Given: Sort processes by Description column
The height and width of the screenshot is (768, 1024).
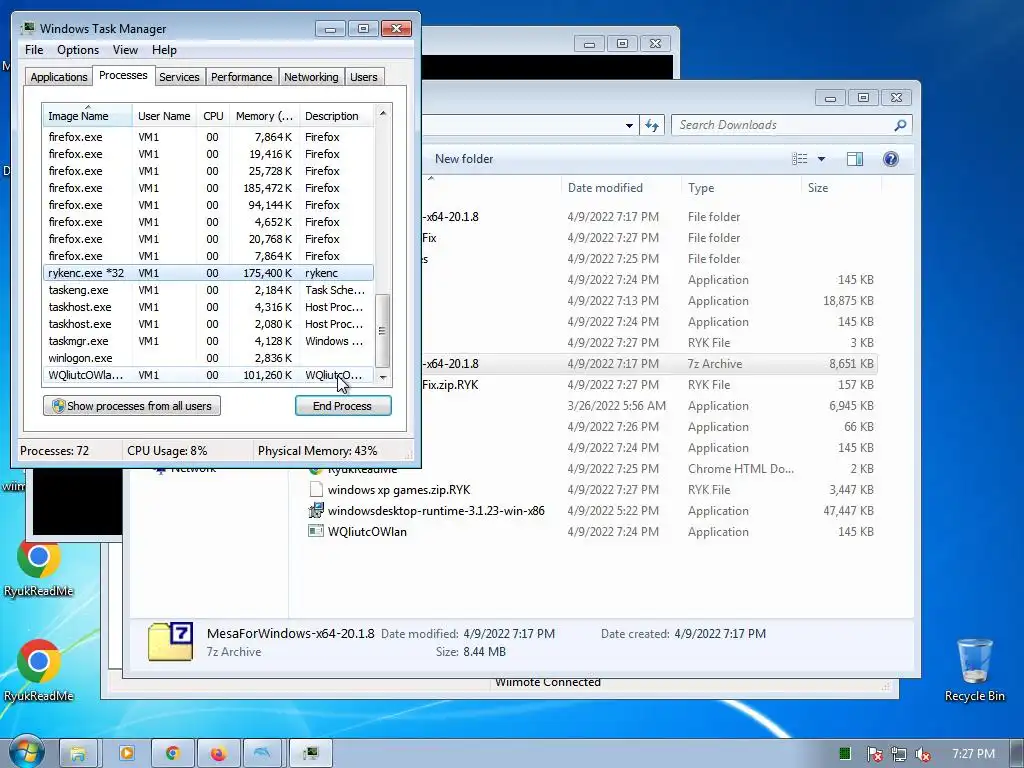Looking at the screenshot, I should [x=336, y=116].
